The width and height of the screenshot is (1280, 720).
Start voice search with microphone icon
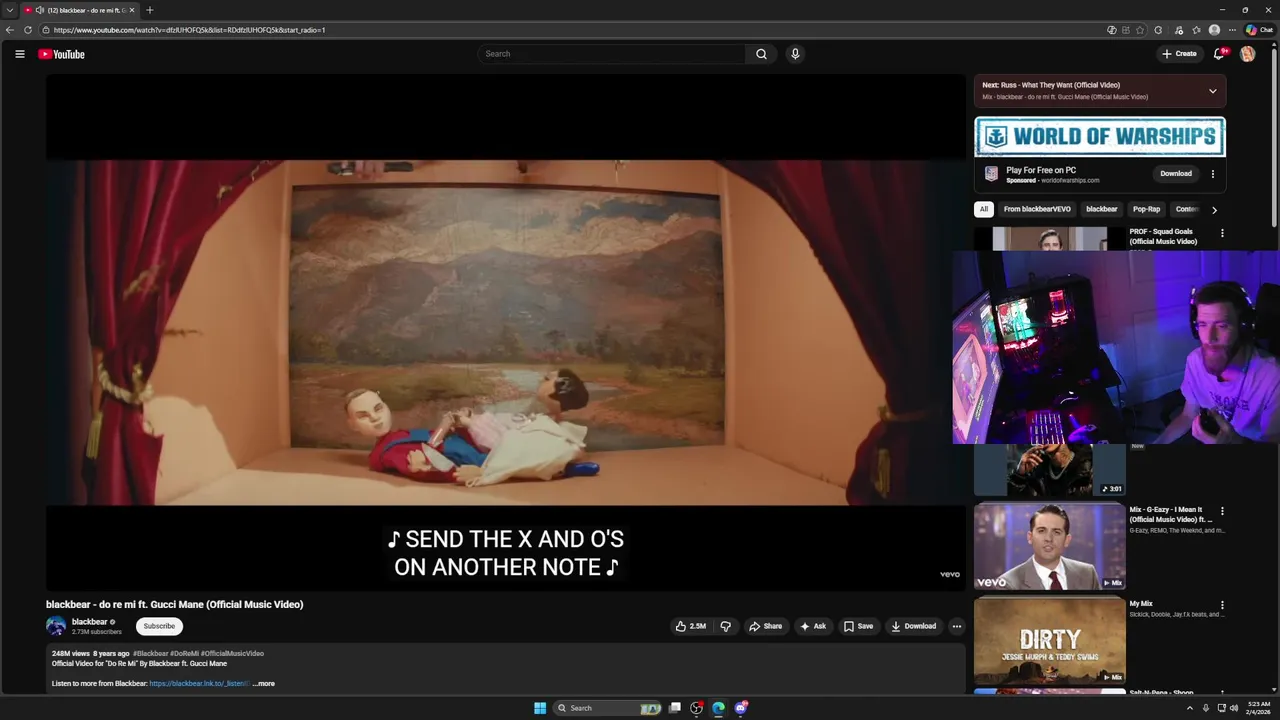795,54
